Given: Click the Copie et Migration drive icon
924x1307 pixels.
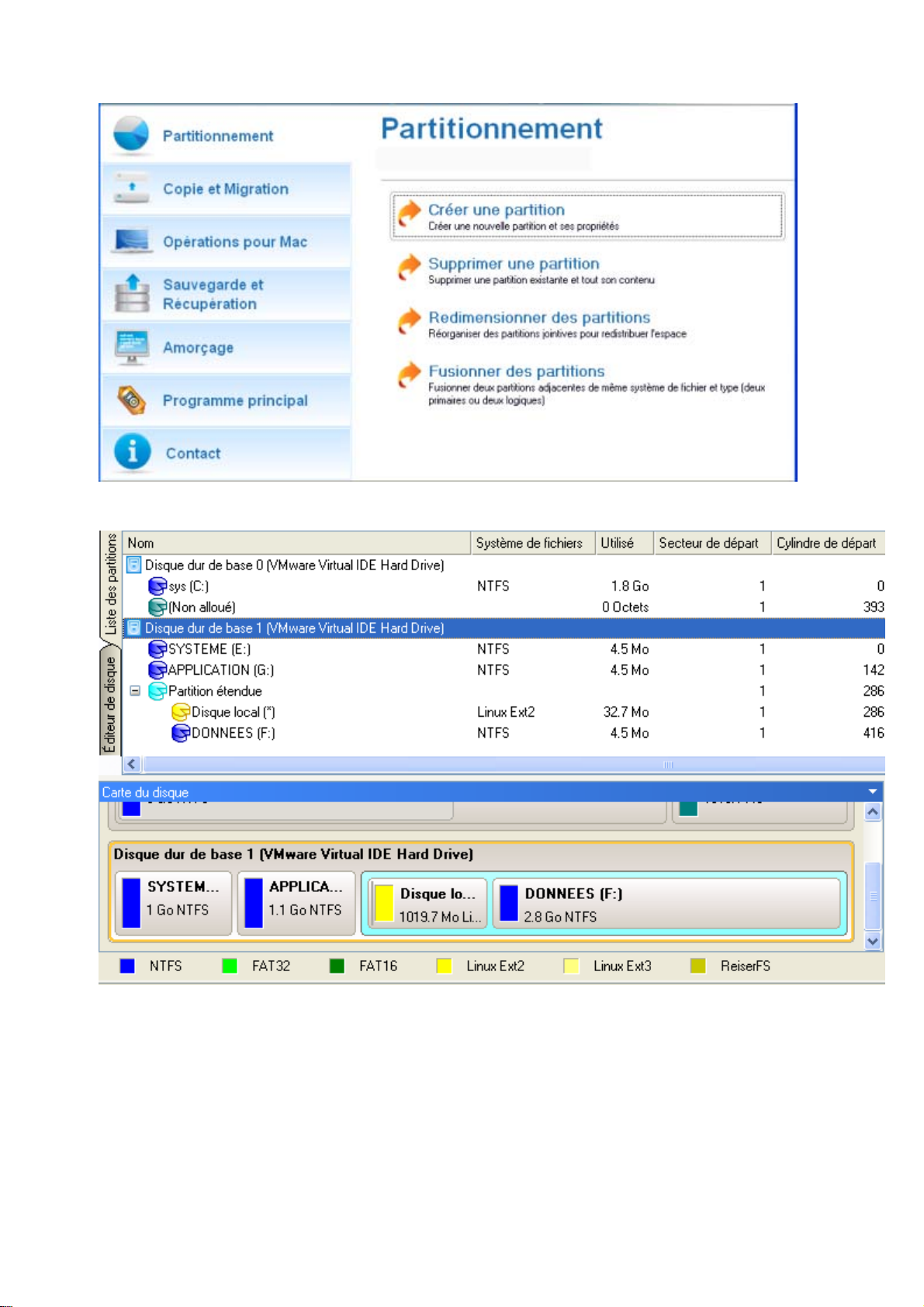Looking at the screenshot, I should tap(131, 188).
